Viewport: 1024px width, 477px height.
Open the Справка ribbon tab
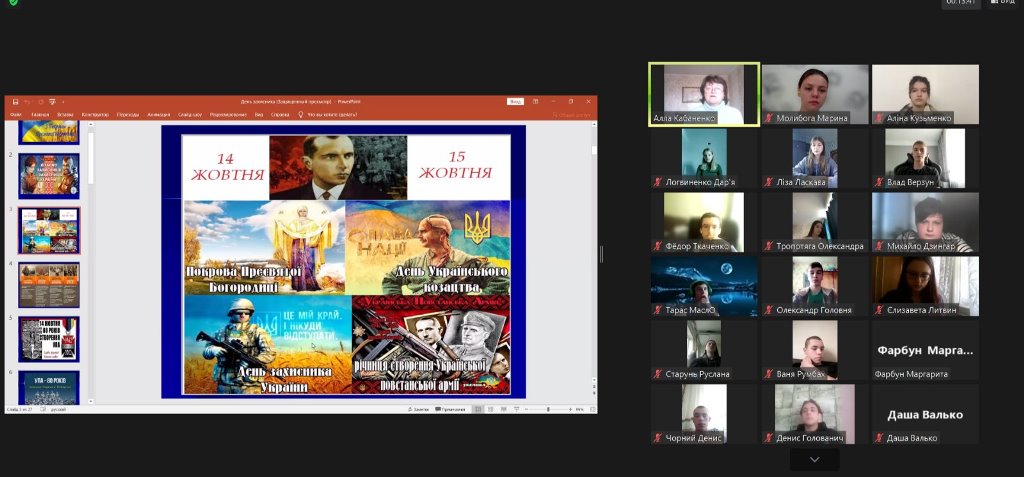pyautogui.click(x=280, y=114)
